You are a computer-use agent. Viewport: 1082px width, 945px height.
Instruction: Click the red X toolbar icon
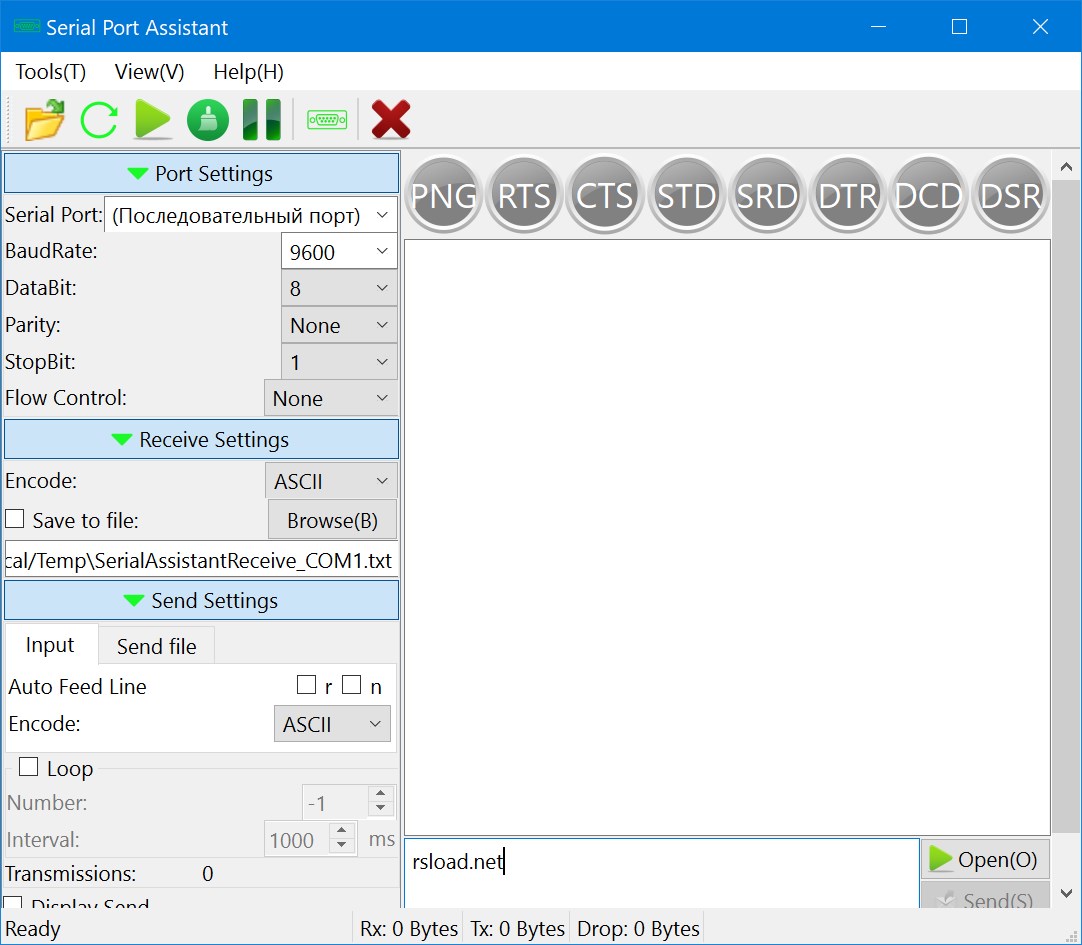pos(391,120)
